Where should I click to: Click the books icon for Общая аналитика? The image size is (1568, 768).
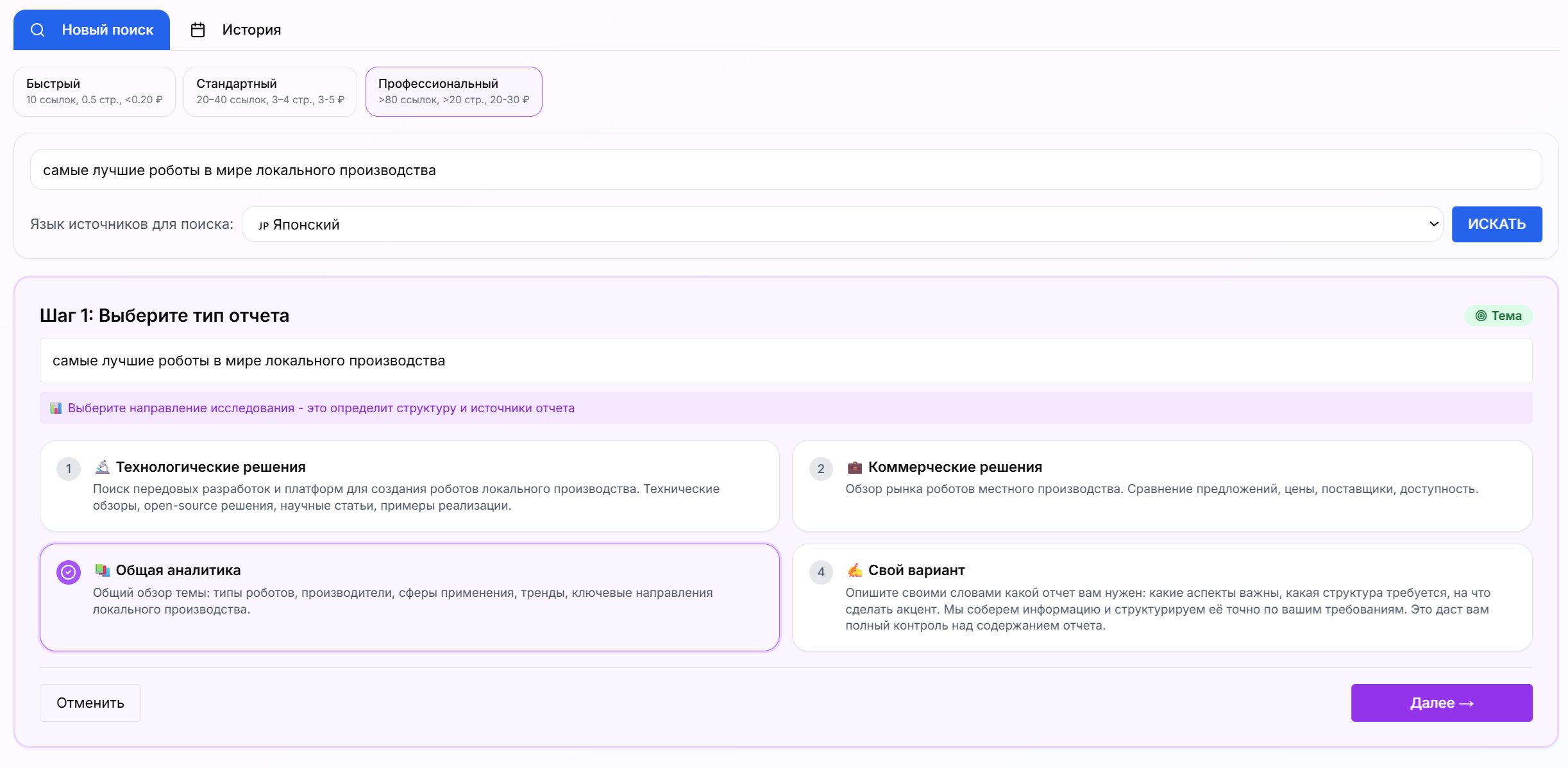103,570
